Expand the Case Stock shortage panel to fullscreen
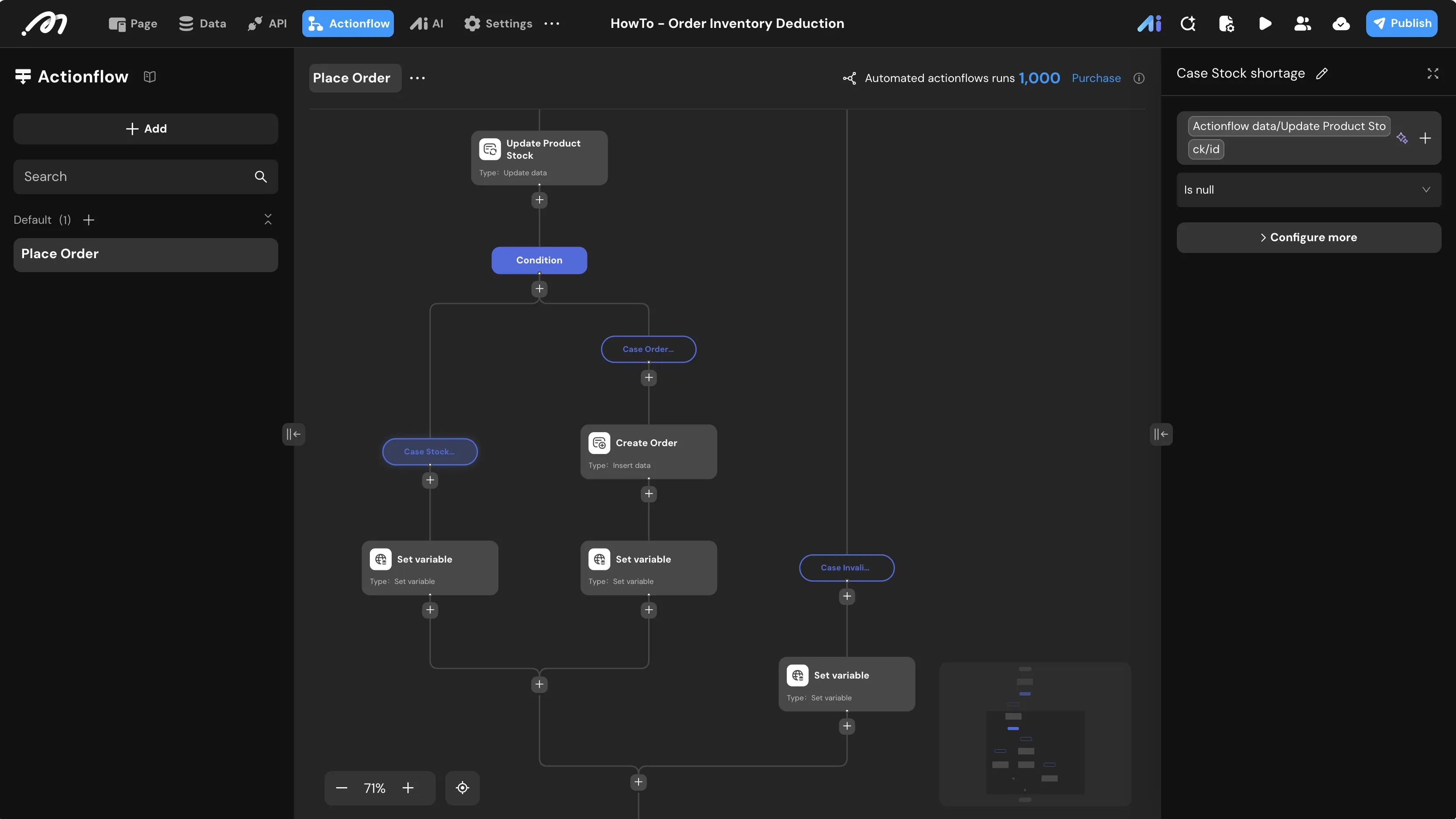The width and height of the screenshot is (1456, 819). (1433, 73)
